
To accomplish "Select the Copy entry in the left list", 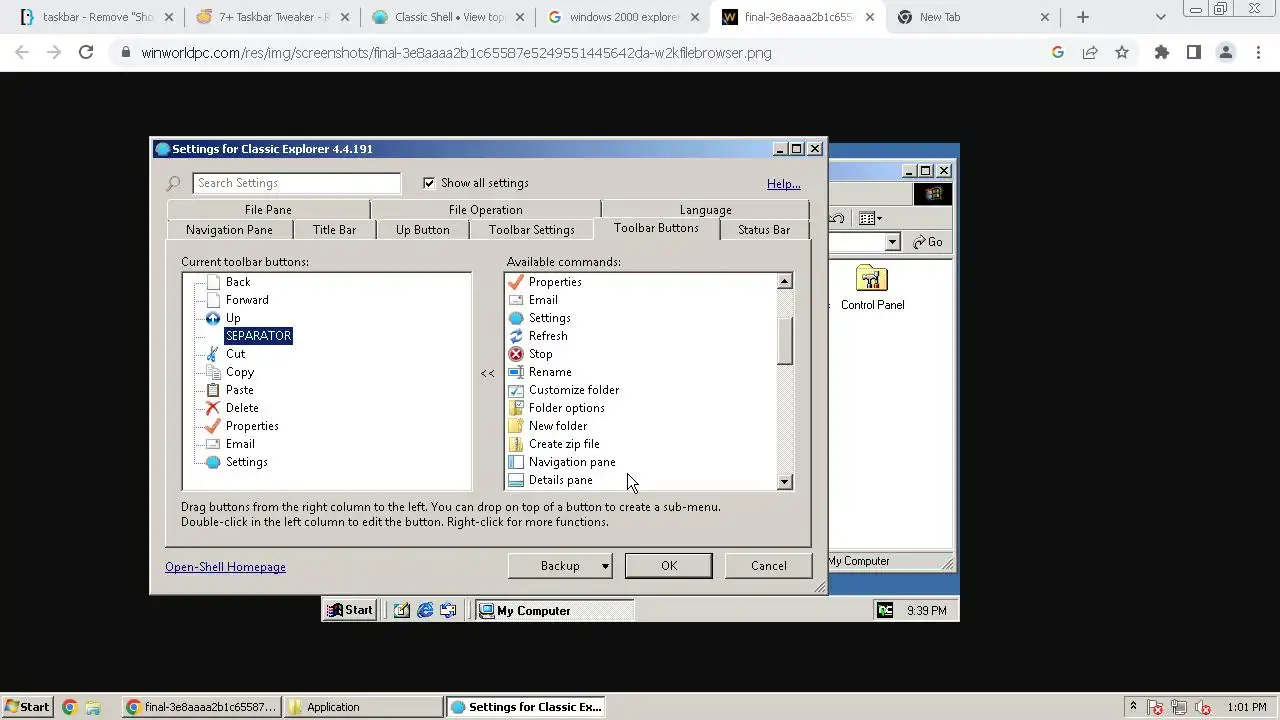I will point(240,372).
